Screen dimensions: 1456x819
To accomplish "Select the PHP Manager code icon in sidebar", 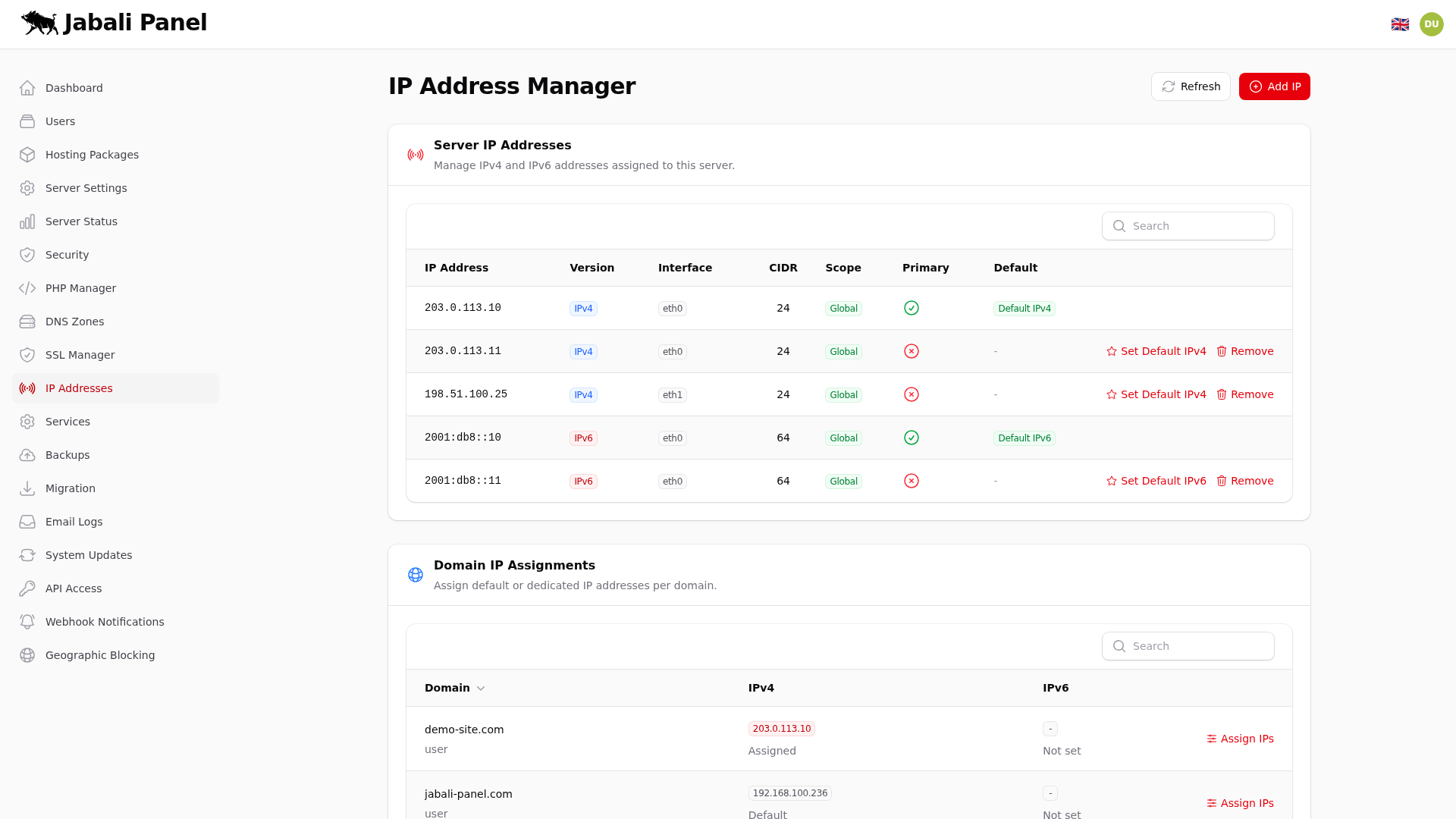I will point(27,288).
